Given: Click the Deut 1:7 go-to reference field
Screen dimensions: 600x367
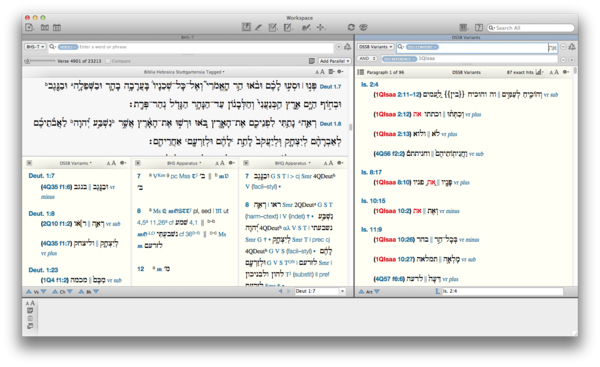Looking at the screenshot, I should [317, 291].
